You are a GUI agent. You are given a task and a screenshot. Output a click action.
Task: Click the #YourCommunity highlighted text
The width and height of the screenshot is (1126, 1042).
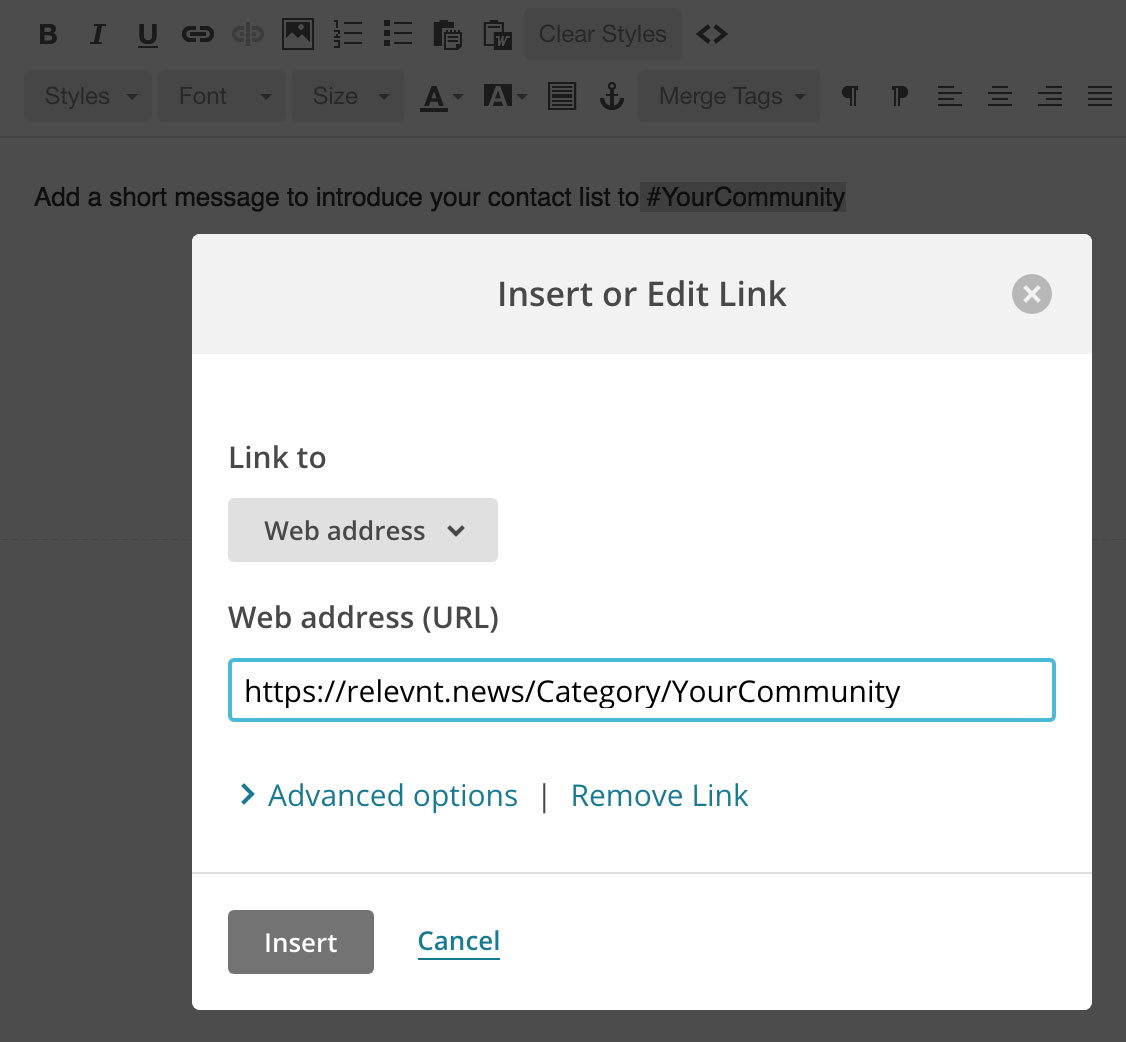(744, 197)
